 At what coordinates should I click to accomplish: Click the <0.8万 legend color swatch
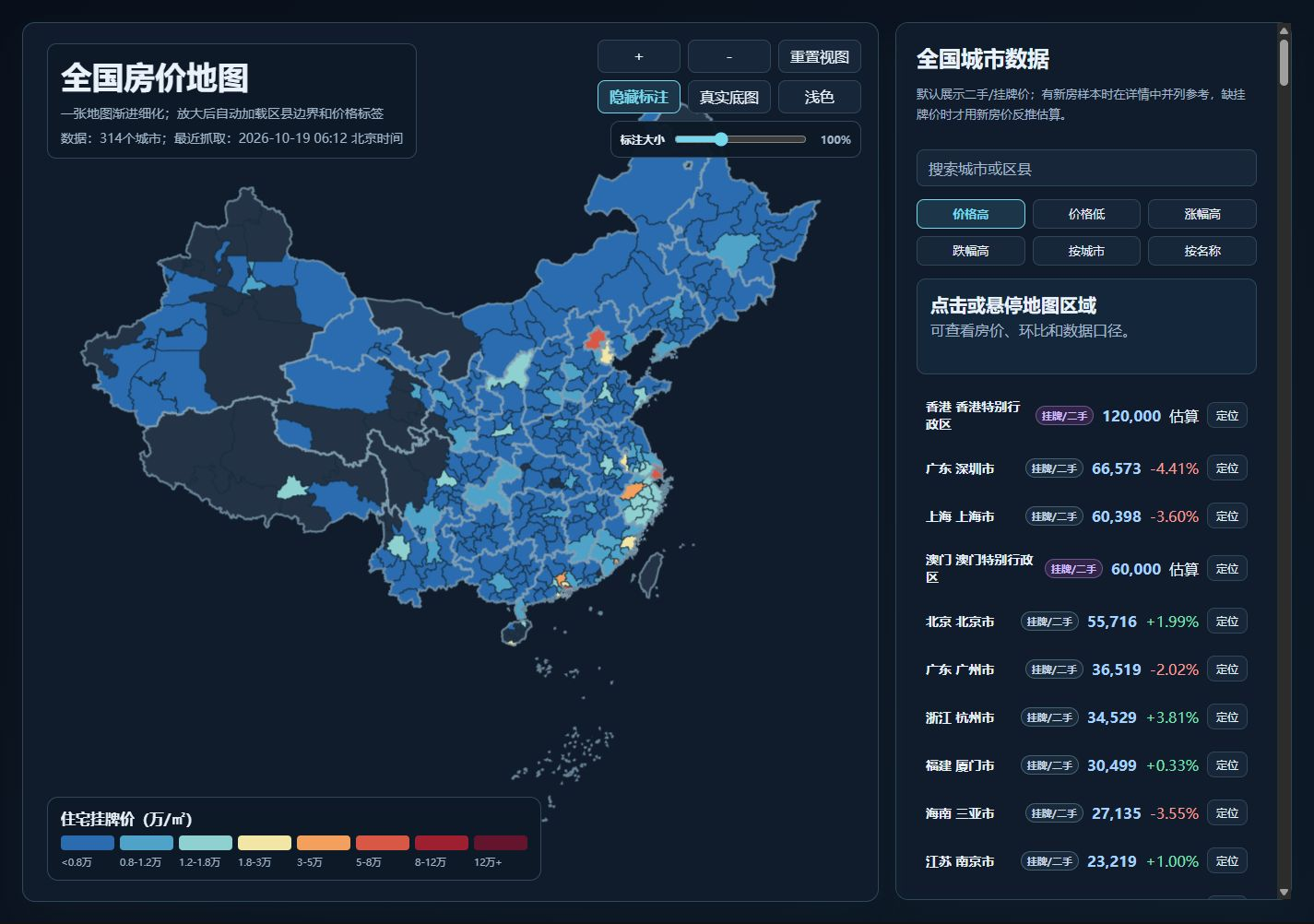(x=88, y=843)
